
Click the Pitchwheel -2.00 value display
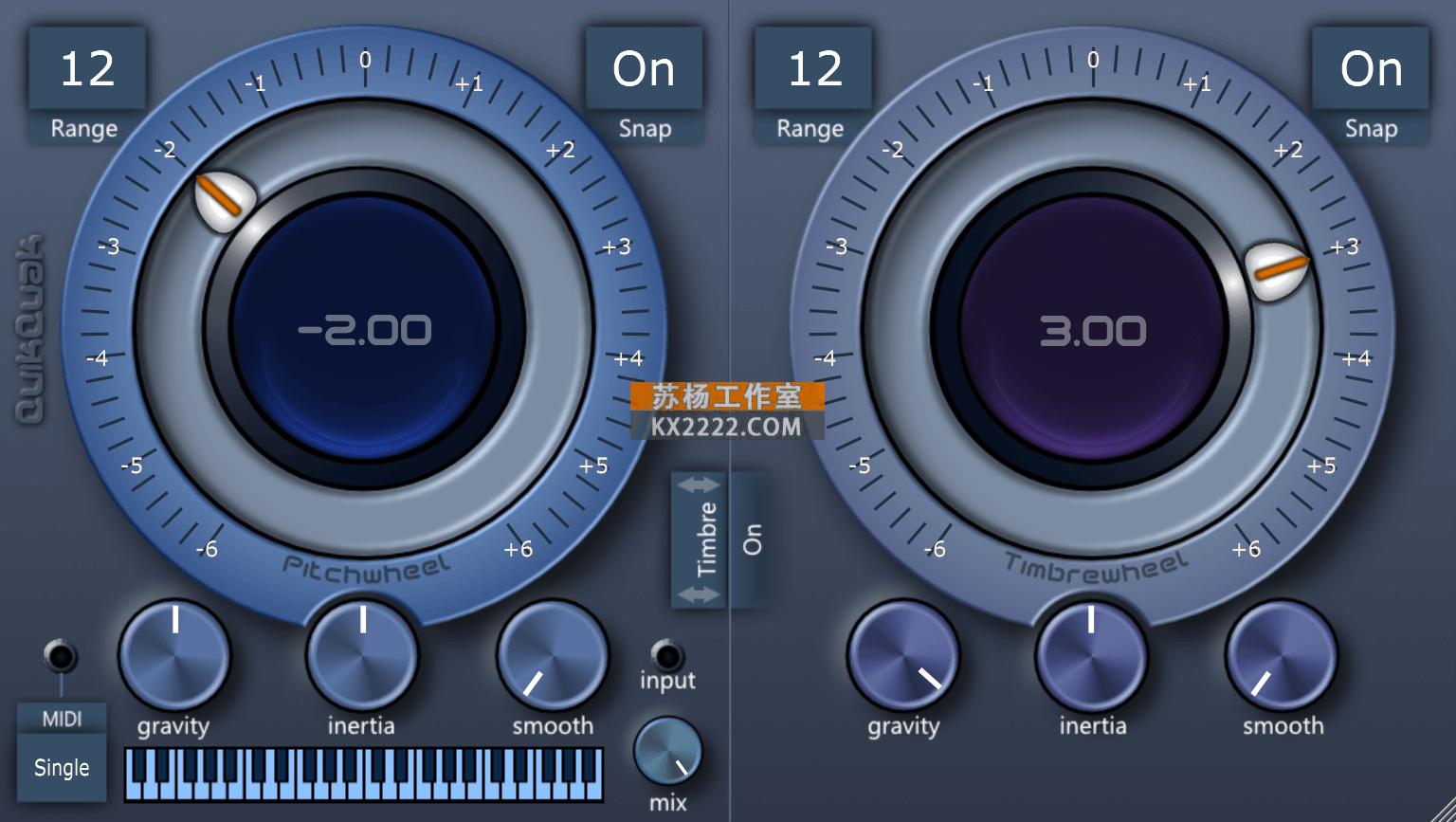[x=365, y=330]
